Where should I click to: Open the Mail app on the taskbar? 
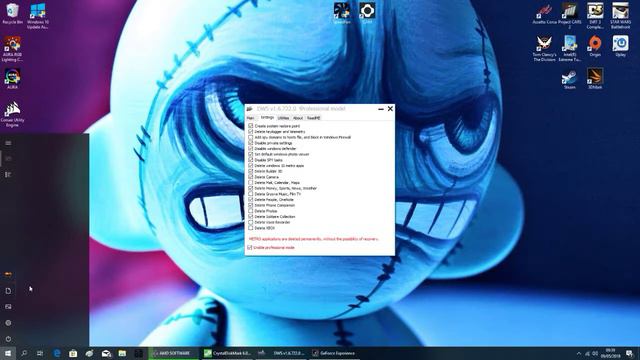[x=106, y=353]
